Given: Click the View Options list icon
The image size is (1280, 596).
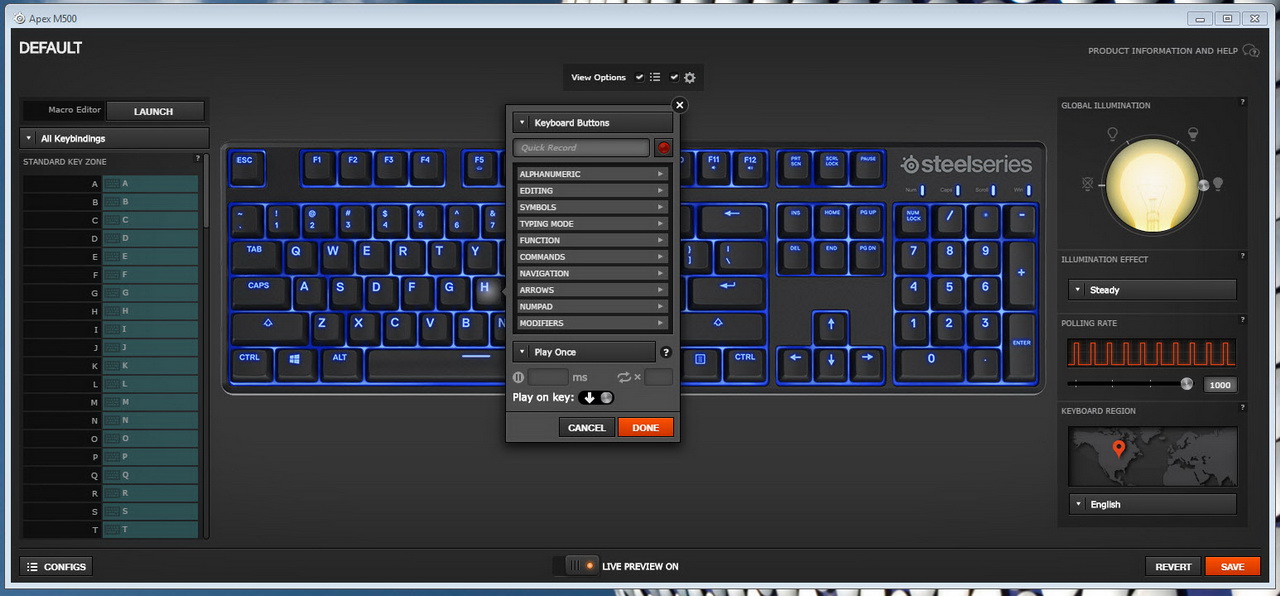Looking at the screenshot, I should click(655, 77).
